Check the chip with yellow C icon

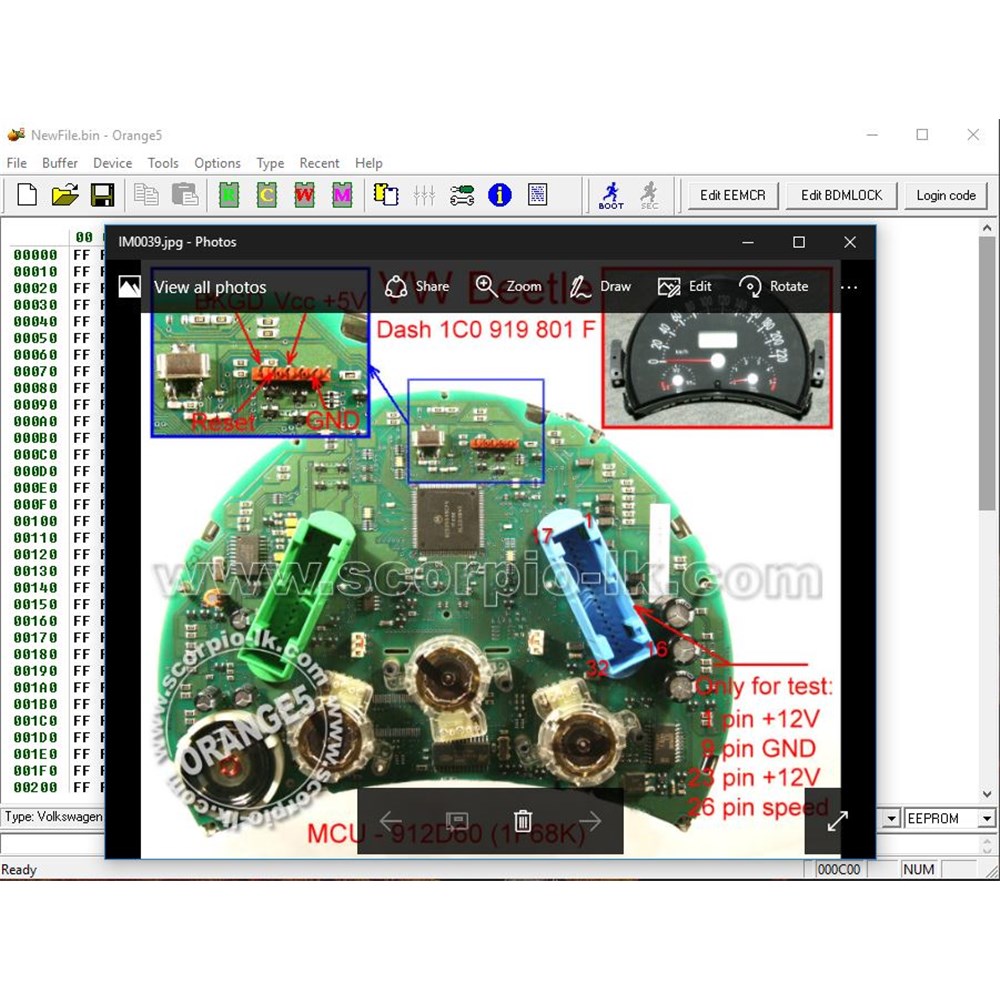point(267,195)
